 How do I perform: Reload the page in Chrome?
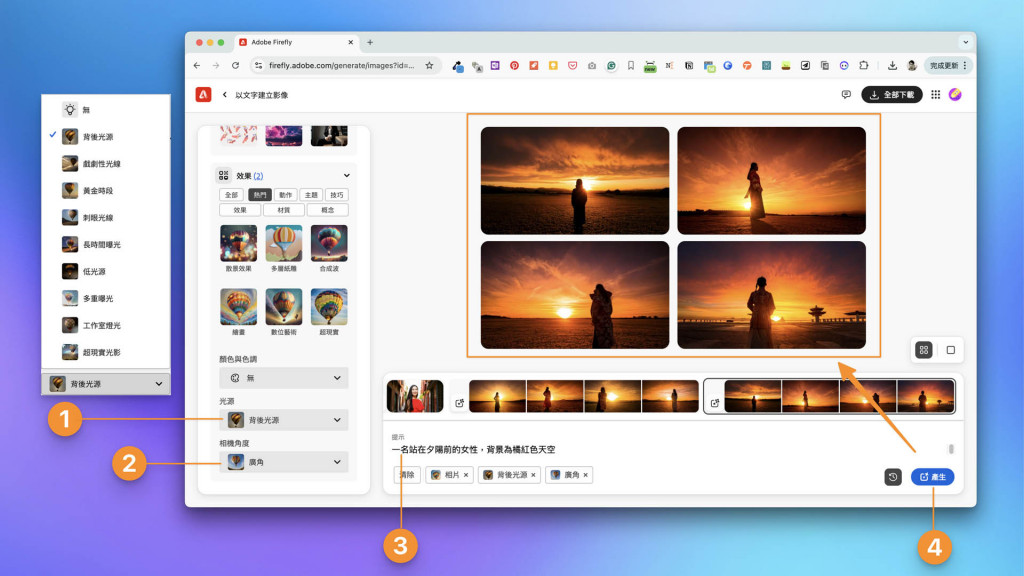pos(235,65)
